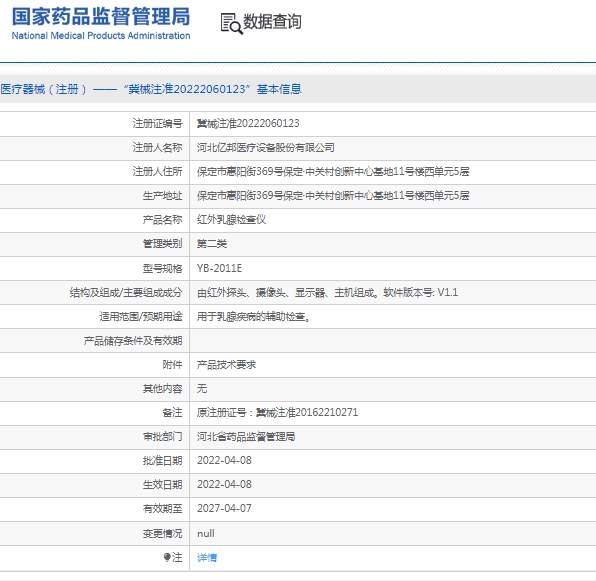Click the 用于乳腺疾病的辅助检查 value
Screen dimensions: 596x581
(253, 316)
